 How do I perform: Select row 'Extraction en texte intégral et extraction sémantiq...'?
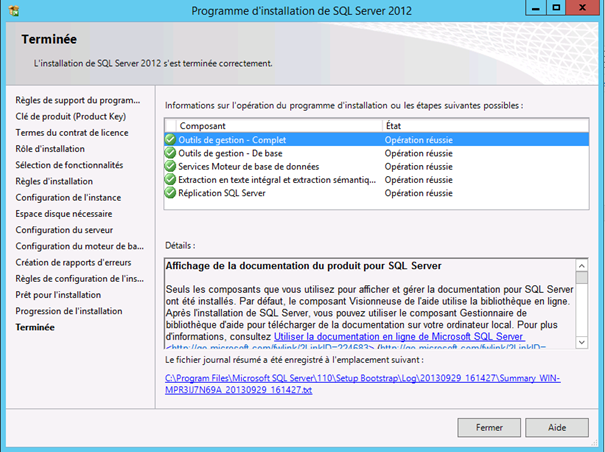tap(377, 179)
